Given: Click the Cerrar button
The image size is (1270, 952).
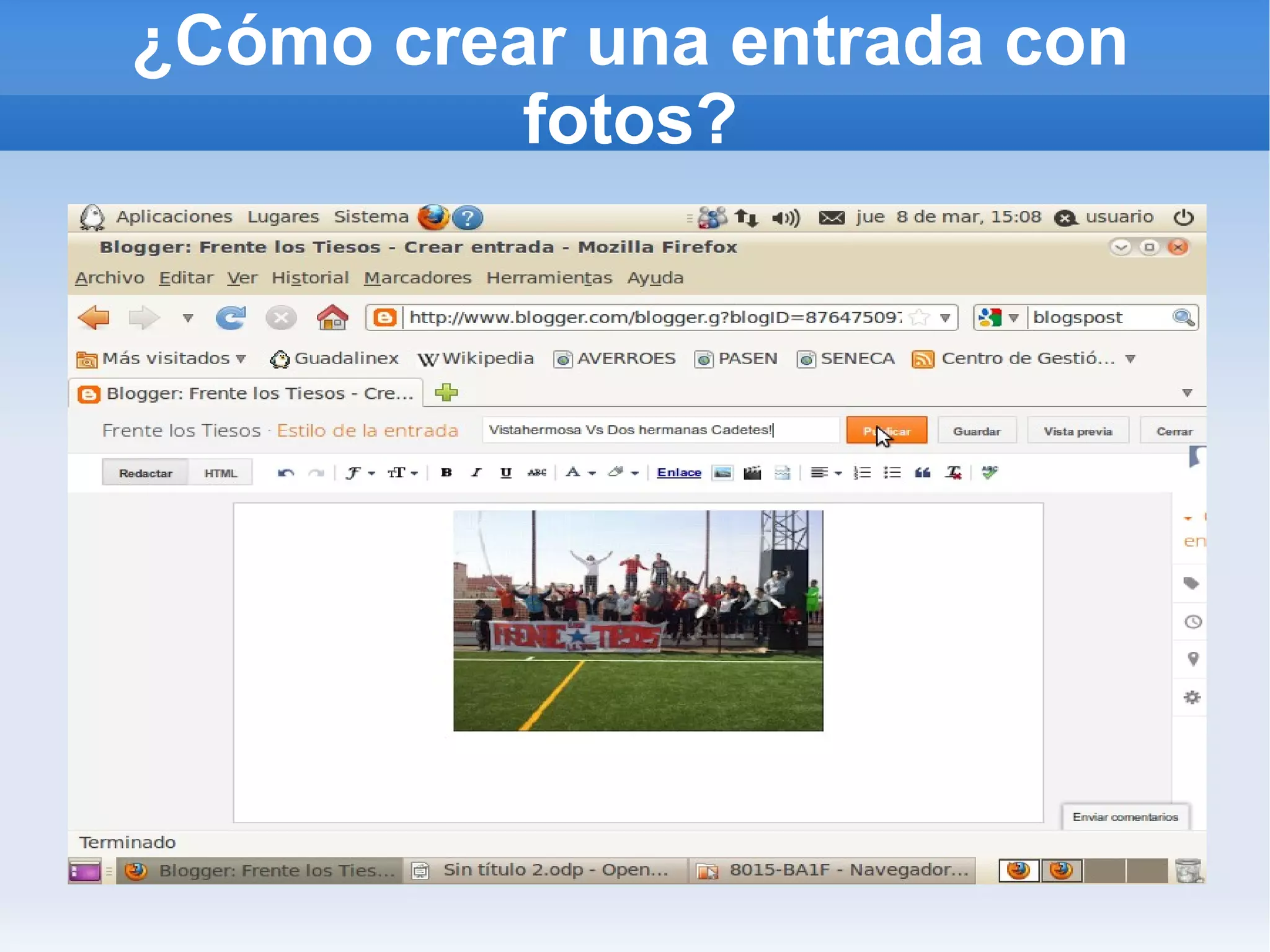Looking at the screenshot, I should click(x=1174, y=431).
